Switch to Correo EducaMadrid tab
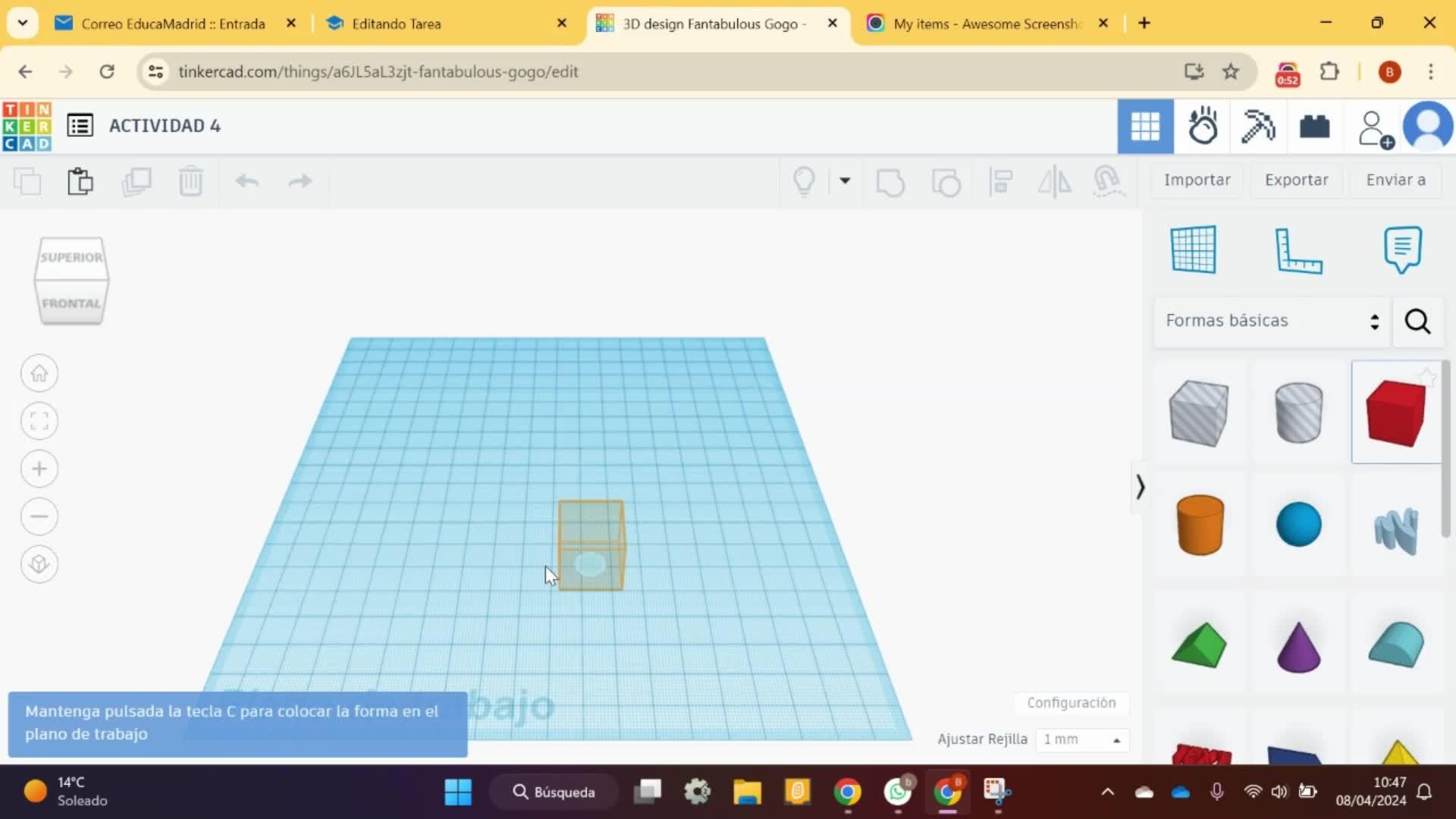This screenshot has height=819, width=1456. (x=173, y=24)
